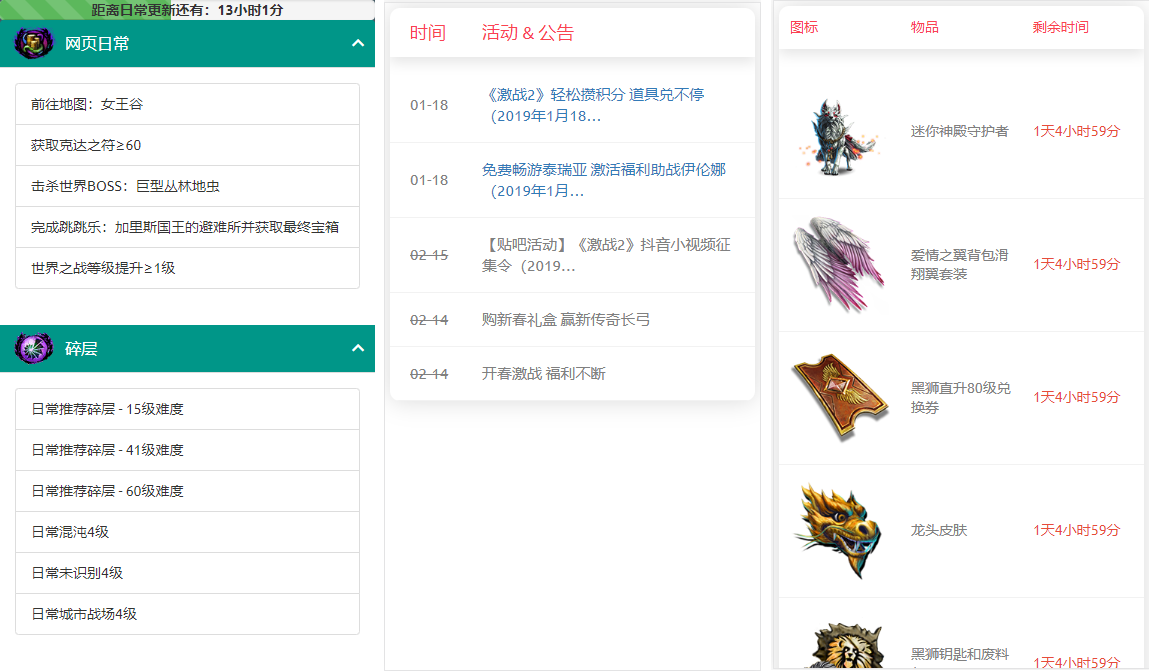
Task: Click the 物品 column header
Action: [924, 27]
